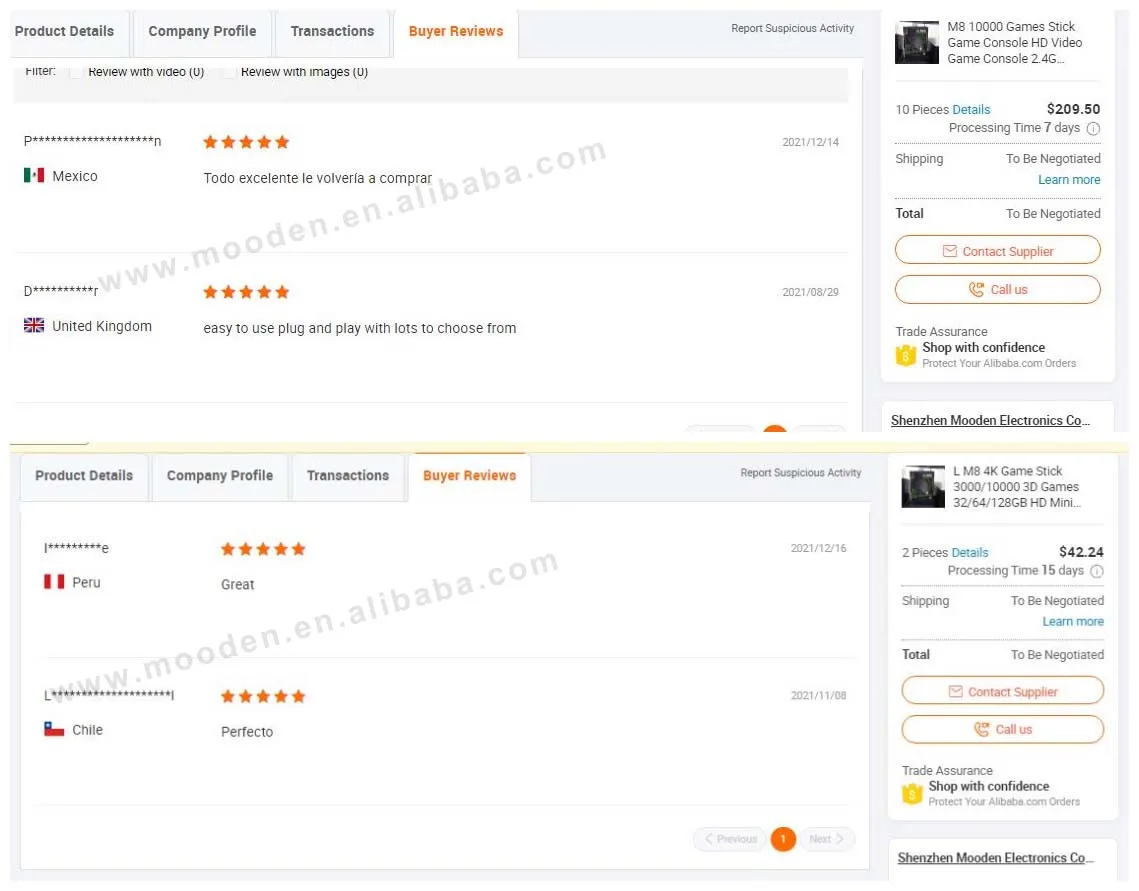
Task: Click the five-star rating on the Mexico review
Action: [x=246, y=142]
